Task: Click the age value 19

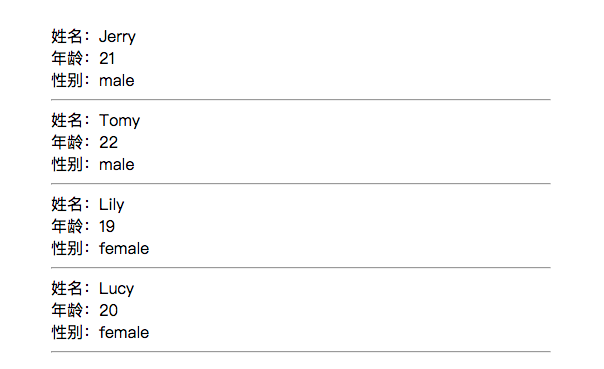Action: (x=107, y=226)
